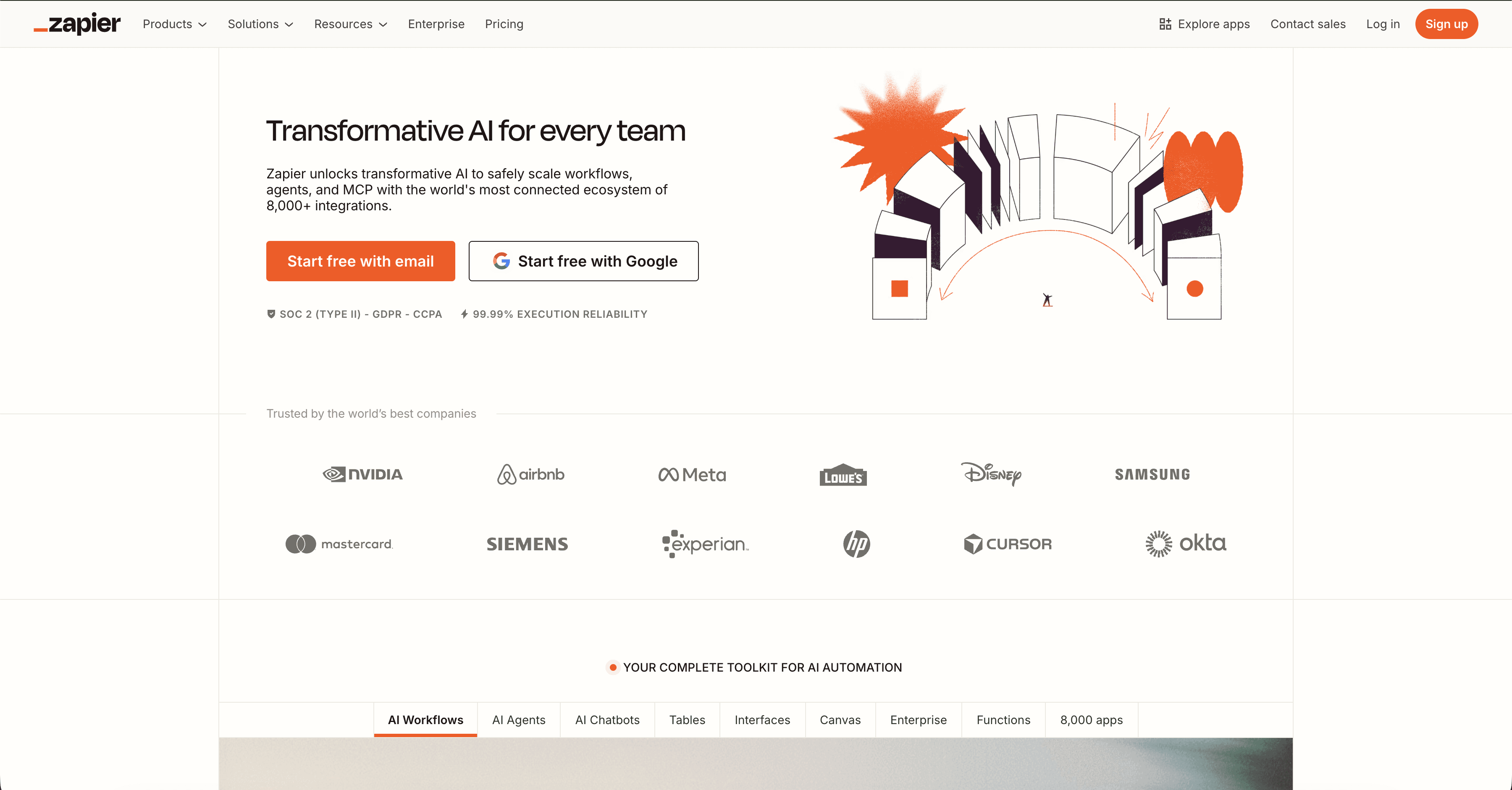Click the Airbnb logo
1512x790 pixels.
pyautogui.click(x=530, y=474)
